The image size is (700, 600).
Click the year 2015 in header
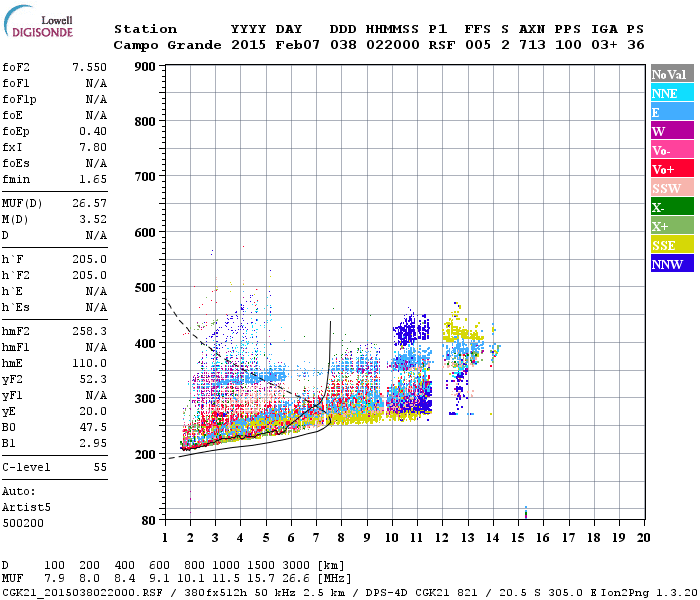pyautogui.click(x=249, y=45)
